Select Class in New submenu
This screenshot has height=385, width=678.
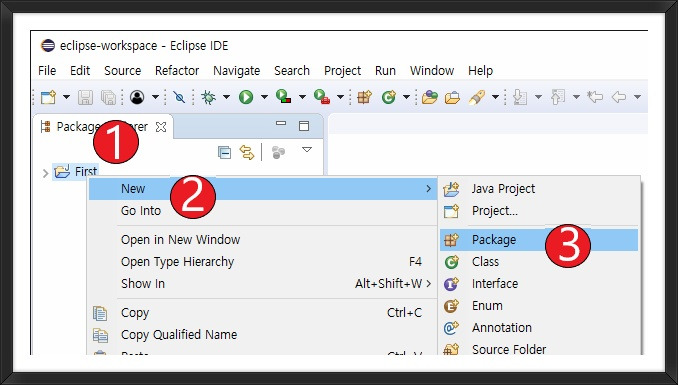tap(539, 262)
